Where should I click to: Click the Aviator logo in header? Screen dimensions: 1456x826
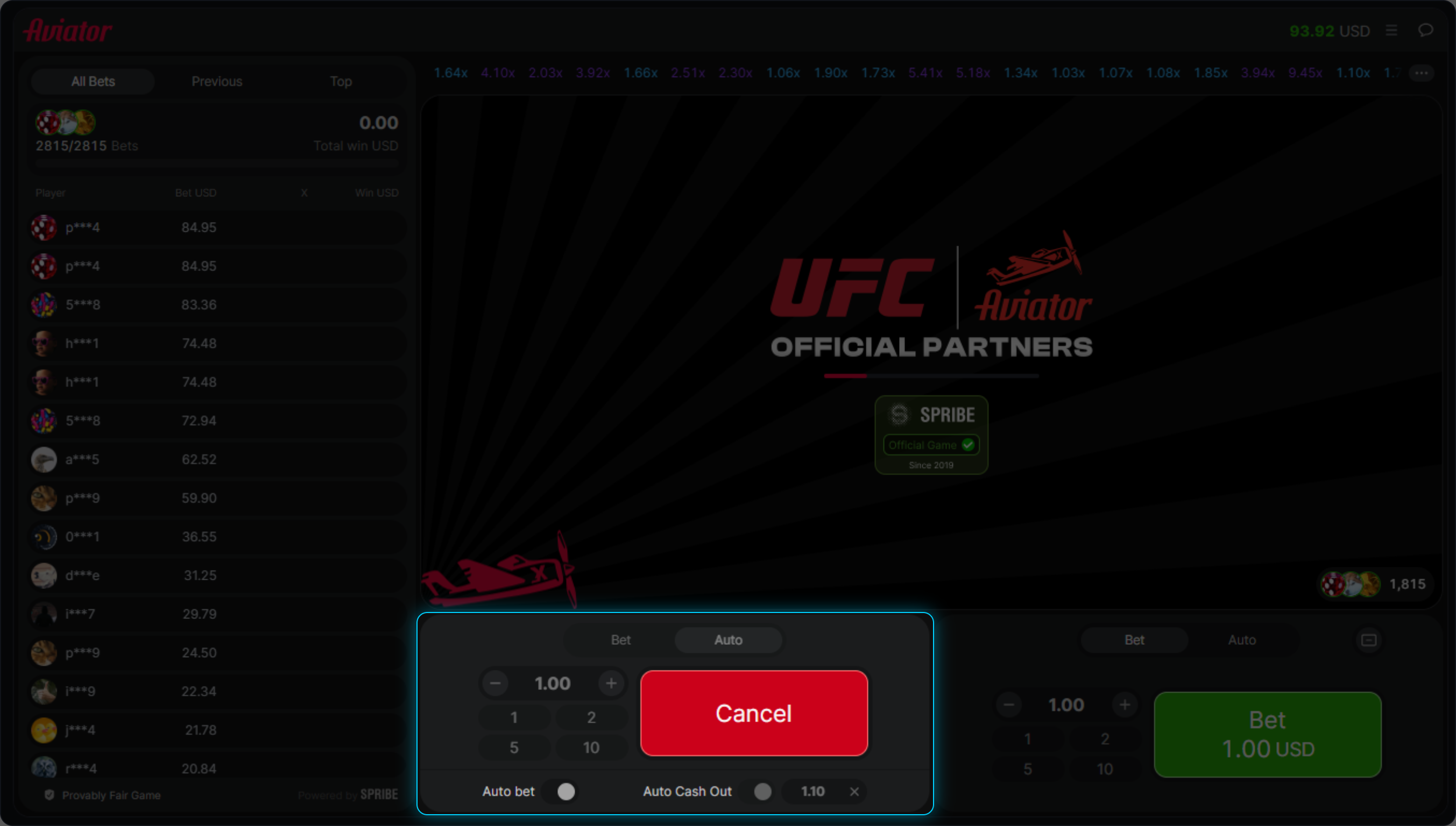pyautogui.click(x=68, y=31)
